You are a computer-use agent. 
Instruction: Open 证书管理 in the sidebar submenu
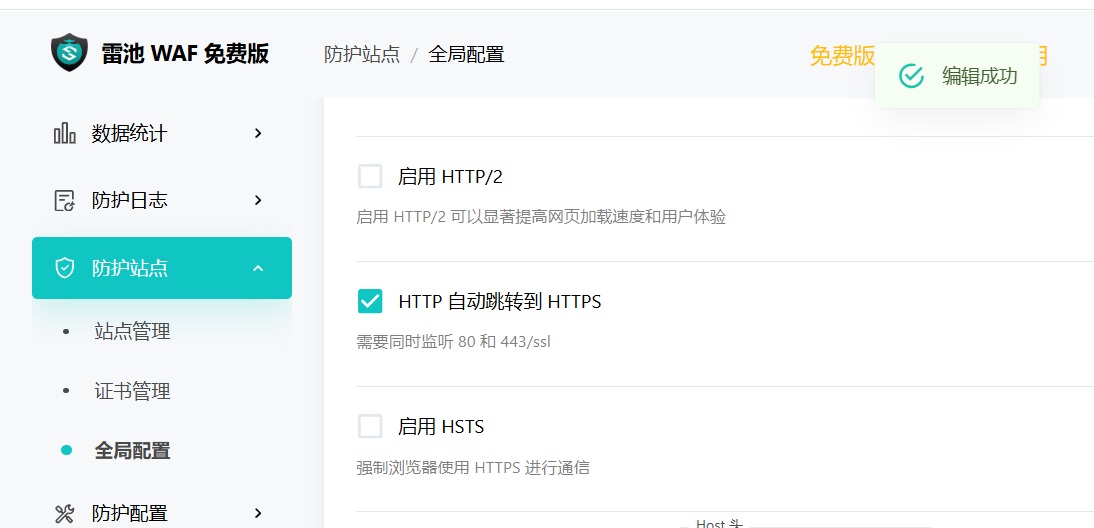tap(132, 391)
